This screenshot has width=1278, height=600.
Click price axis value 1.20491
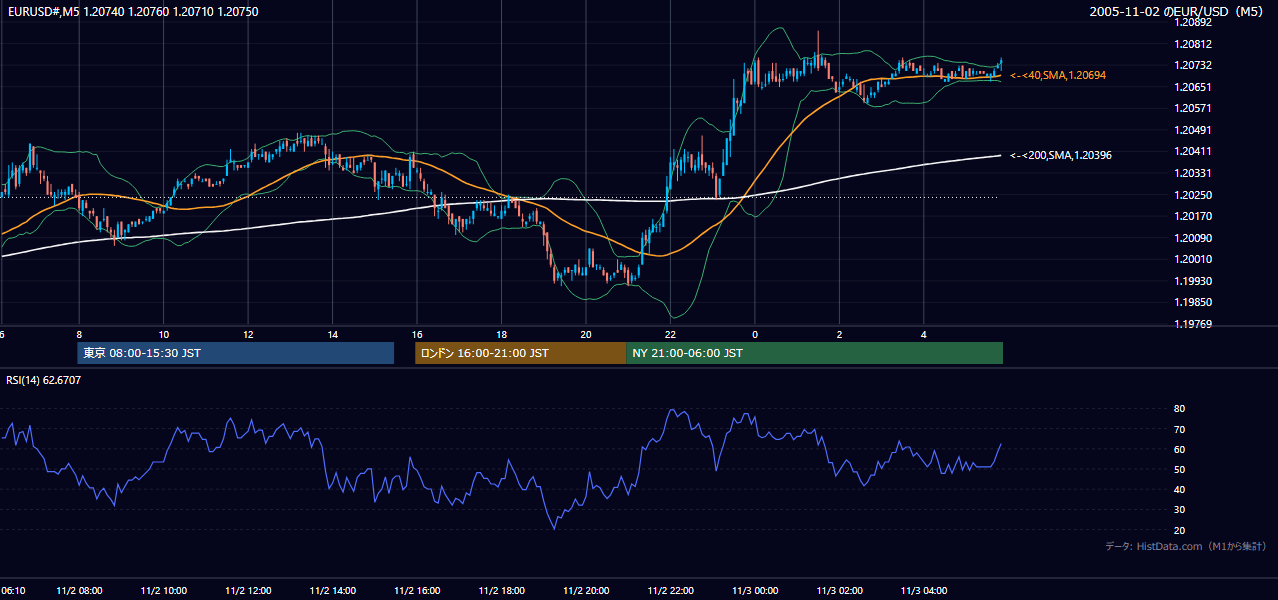(x=1192, y=130)
